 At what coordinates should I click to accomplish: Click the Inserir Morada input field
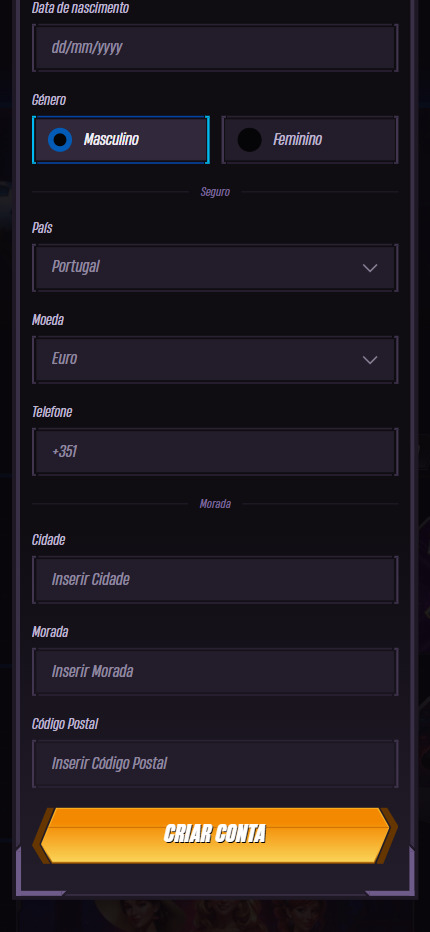coord(215,672)
